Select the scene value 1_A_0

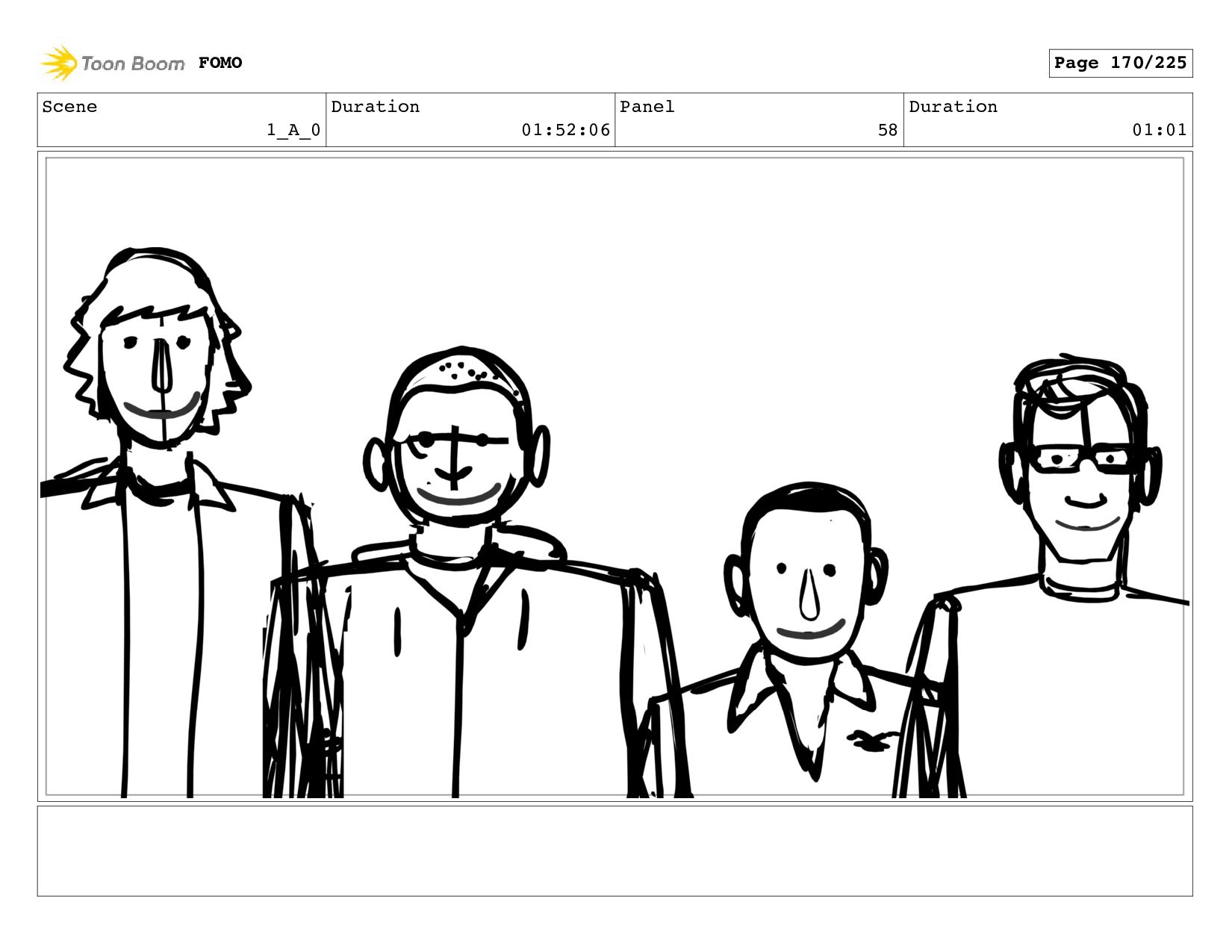293,130
